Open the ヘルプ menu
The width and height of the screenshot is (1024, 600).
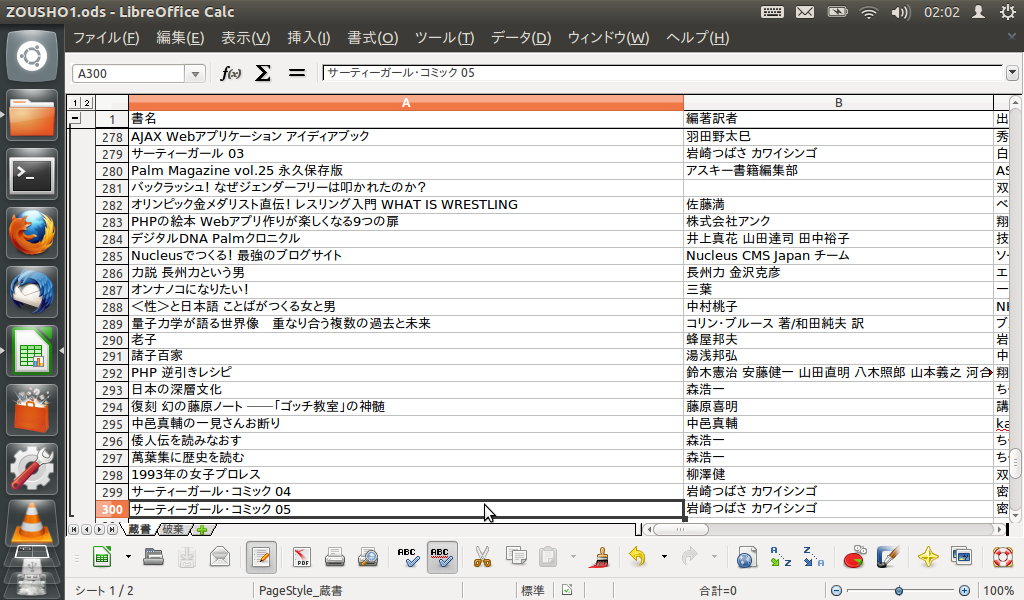tap(697, 38)
